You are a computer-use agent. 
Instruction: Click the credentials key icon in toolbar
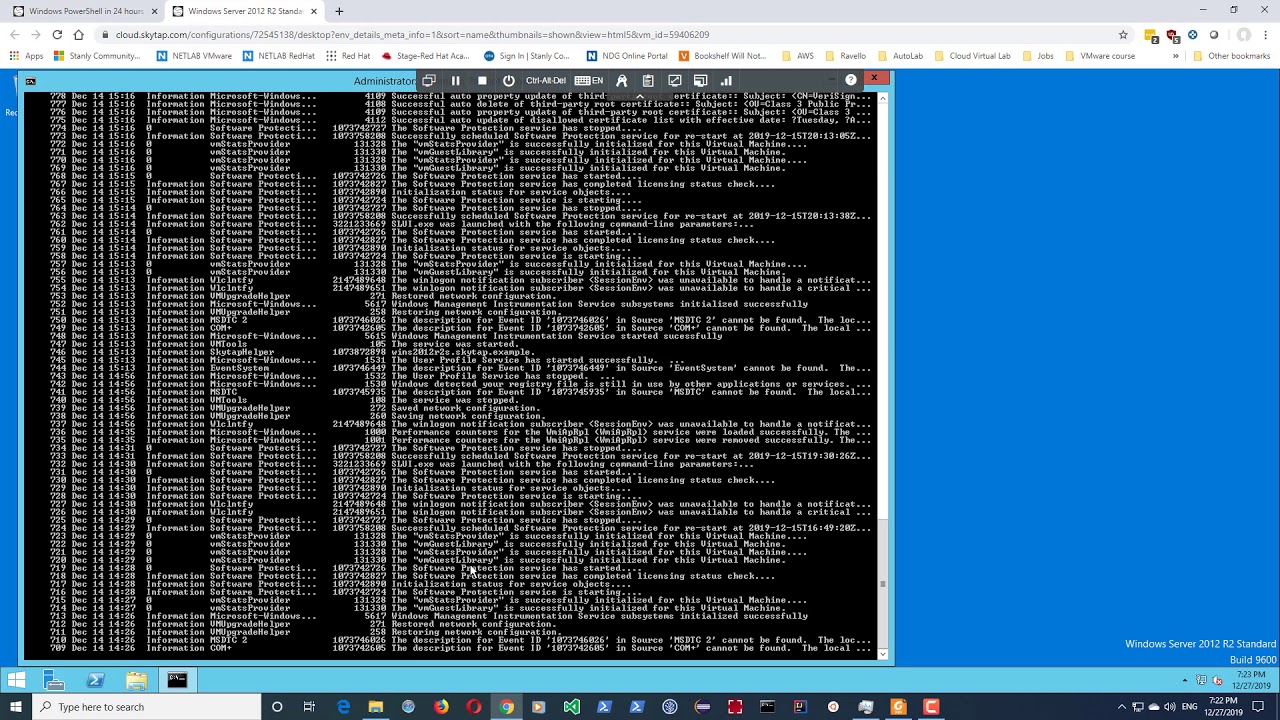click(x=622, y=81)
